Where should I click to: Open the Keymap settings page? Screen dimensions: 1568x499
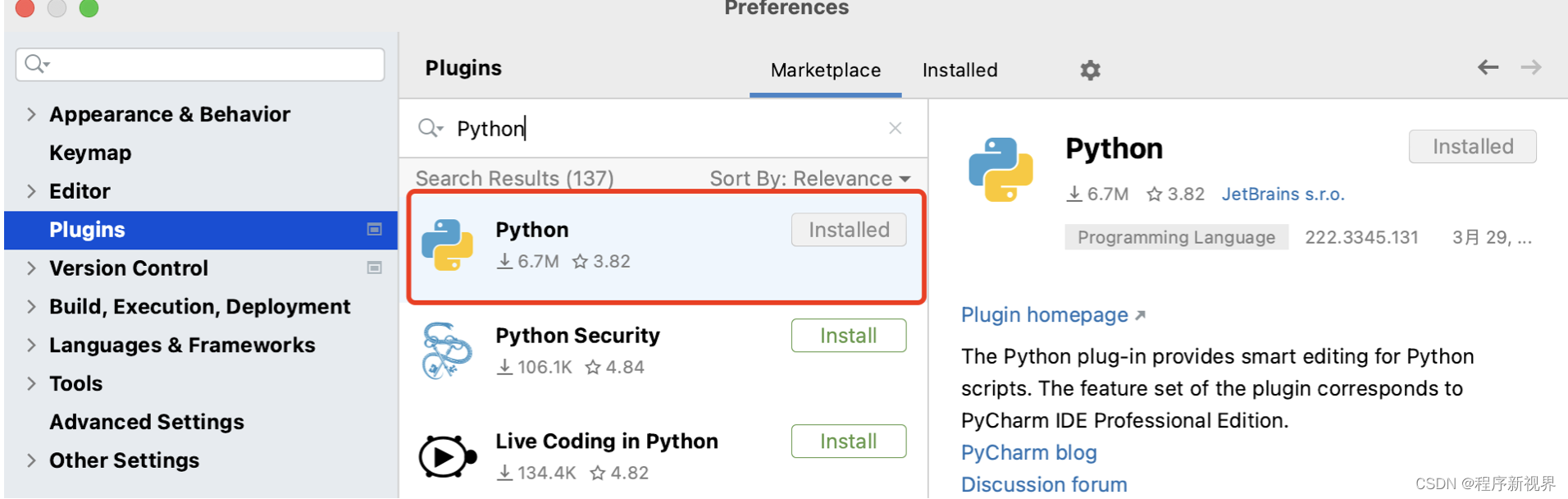point(90,153)
